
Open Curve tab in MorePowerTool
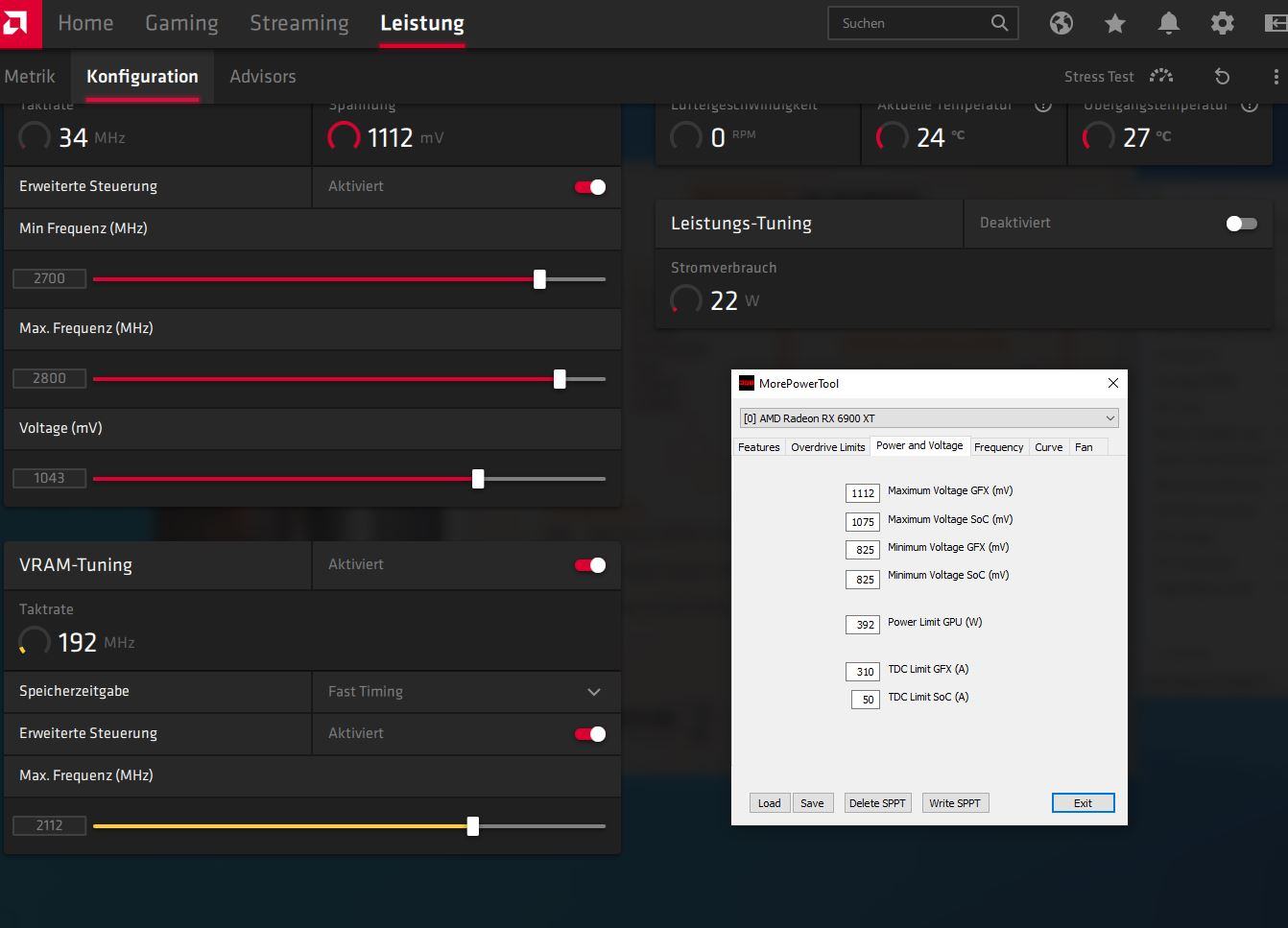point(1048,447)
